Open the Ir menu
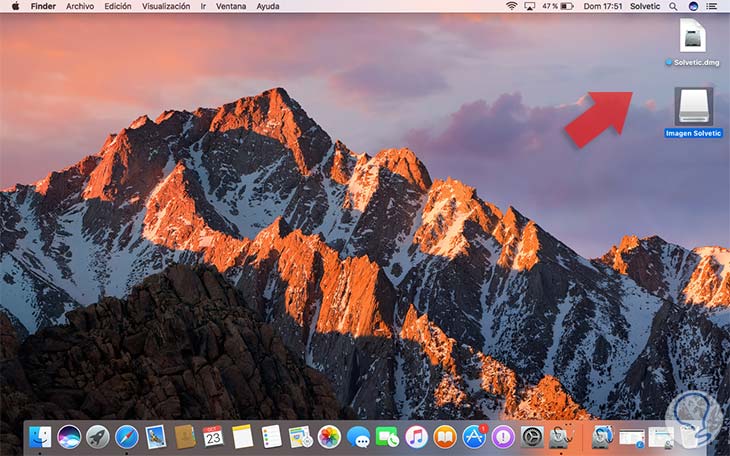Viewport: 730px width, 456px height. point(203,6)
